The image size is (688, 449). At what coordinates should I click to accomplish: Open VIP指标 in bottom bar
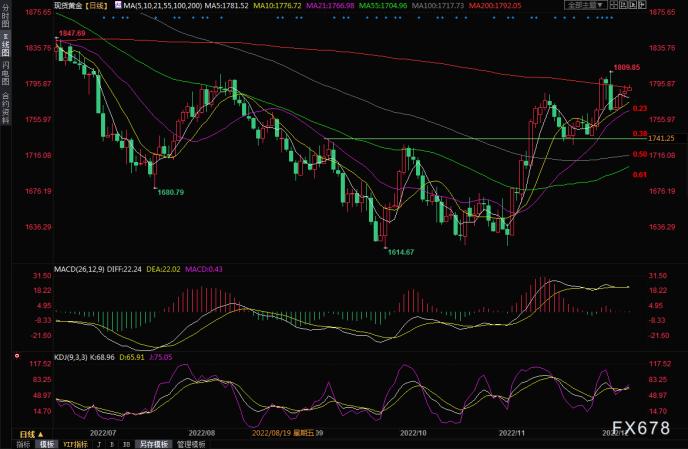(75, 444)
